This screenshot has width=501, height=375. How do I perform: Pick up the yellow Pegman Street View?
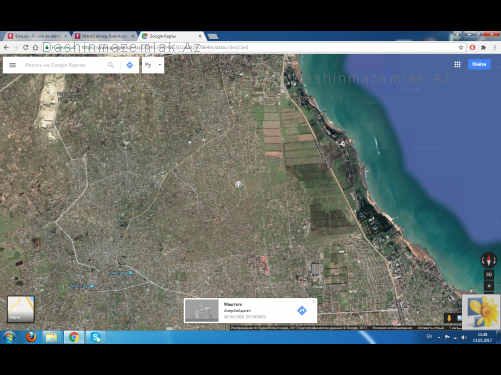(x=449, y=318)
